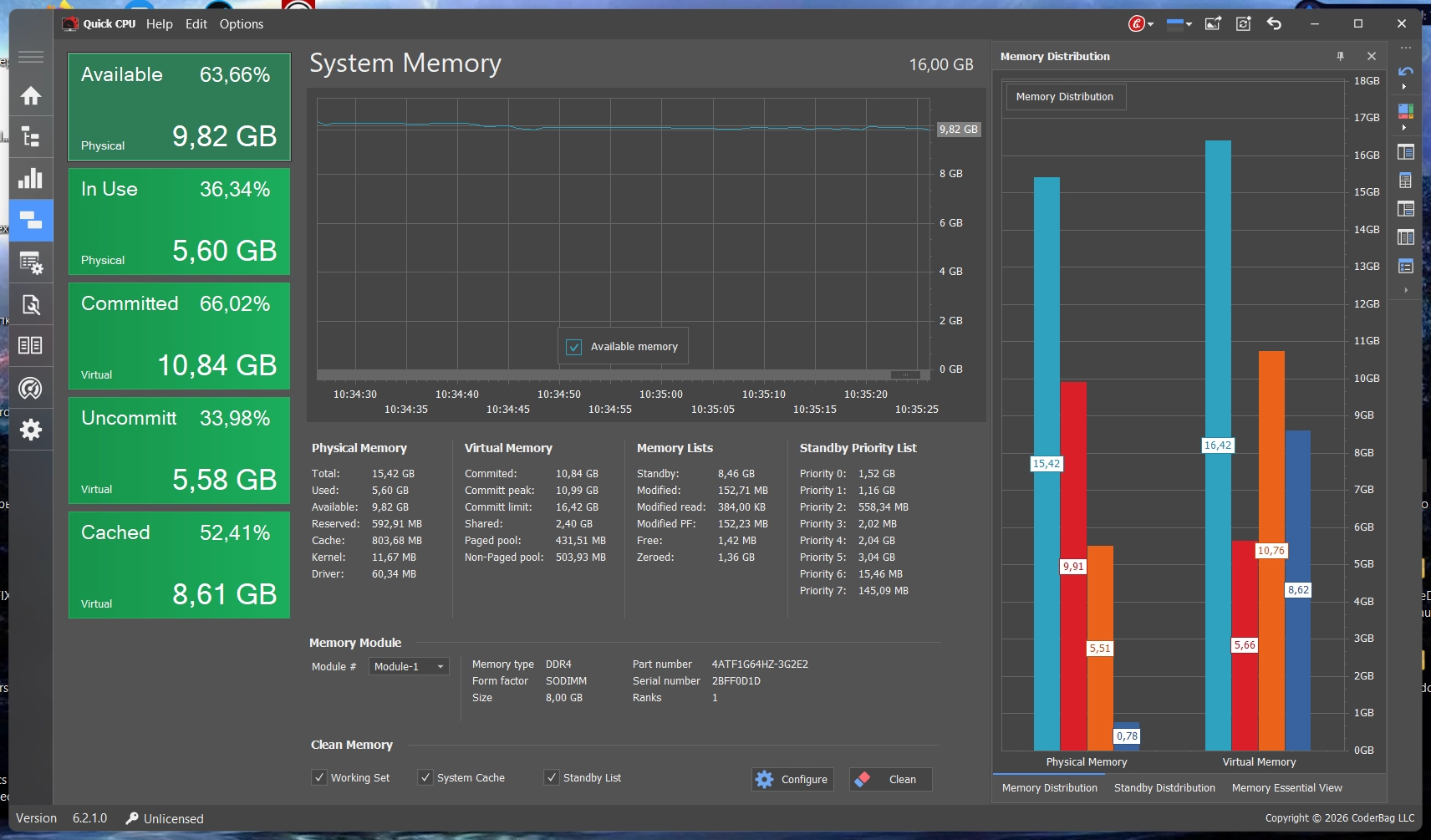
Task: Open the tree hierarchy view in sidebar
Action: [31, 137]
